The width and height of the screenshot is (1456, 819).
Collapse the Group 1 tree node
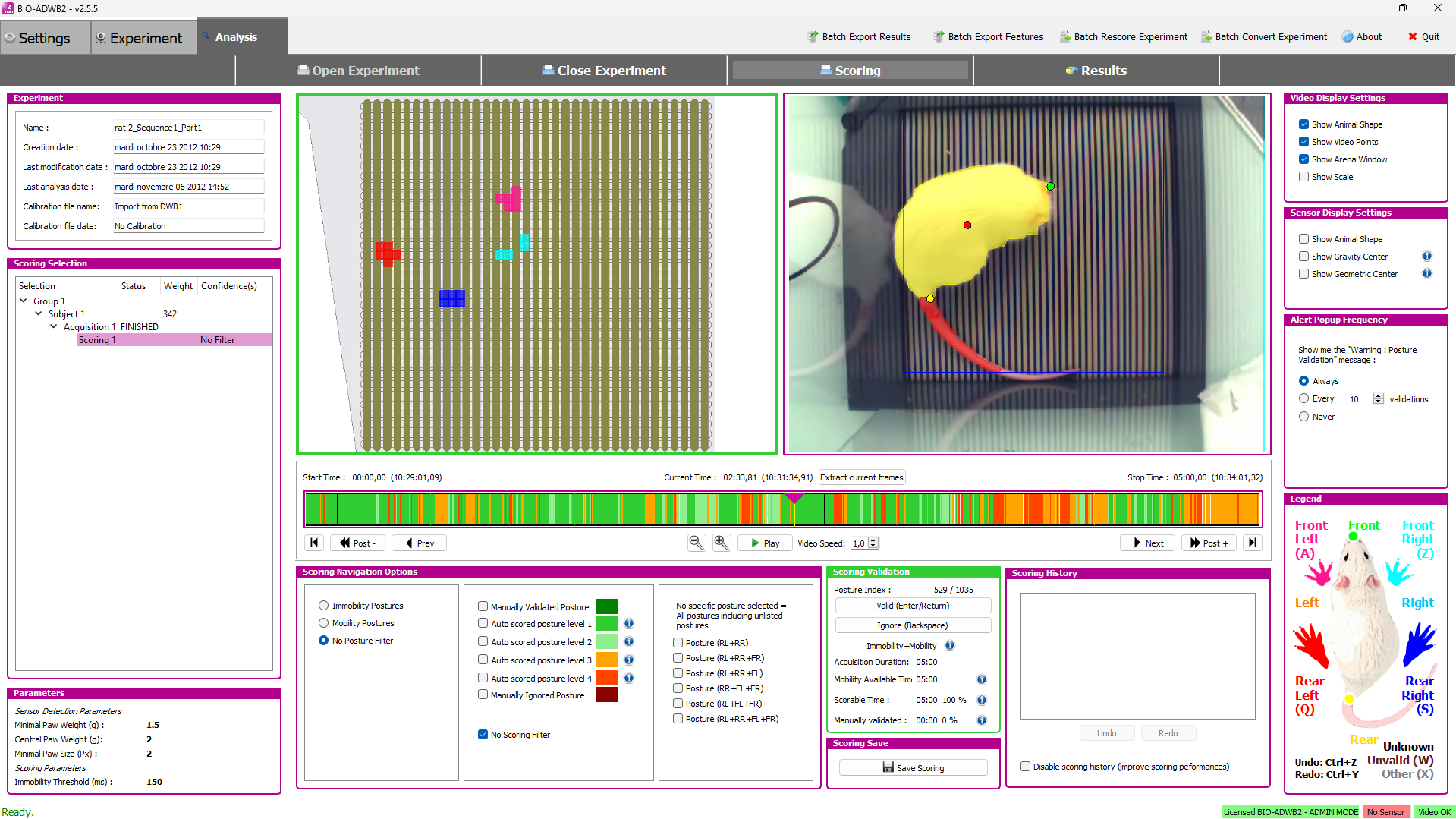point(24,301)
